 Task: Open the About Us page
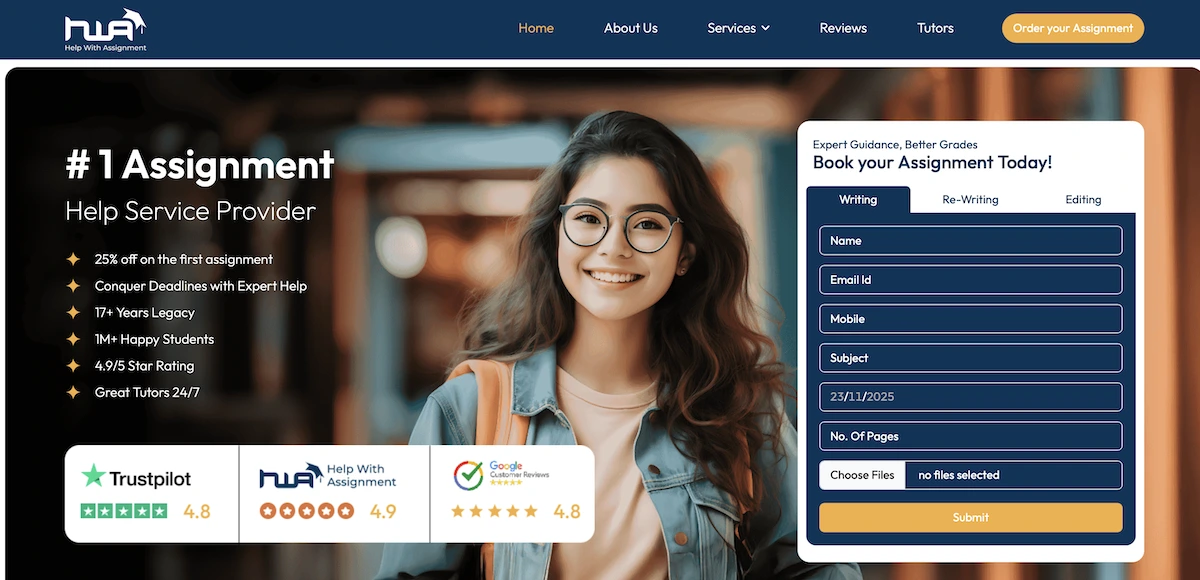(631, 28)
